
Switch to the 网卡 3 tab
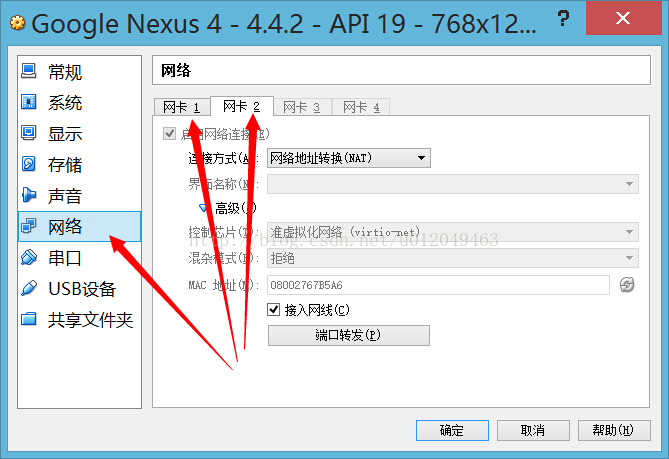[x=302, y=107]
